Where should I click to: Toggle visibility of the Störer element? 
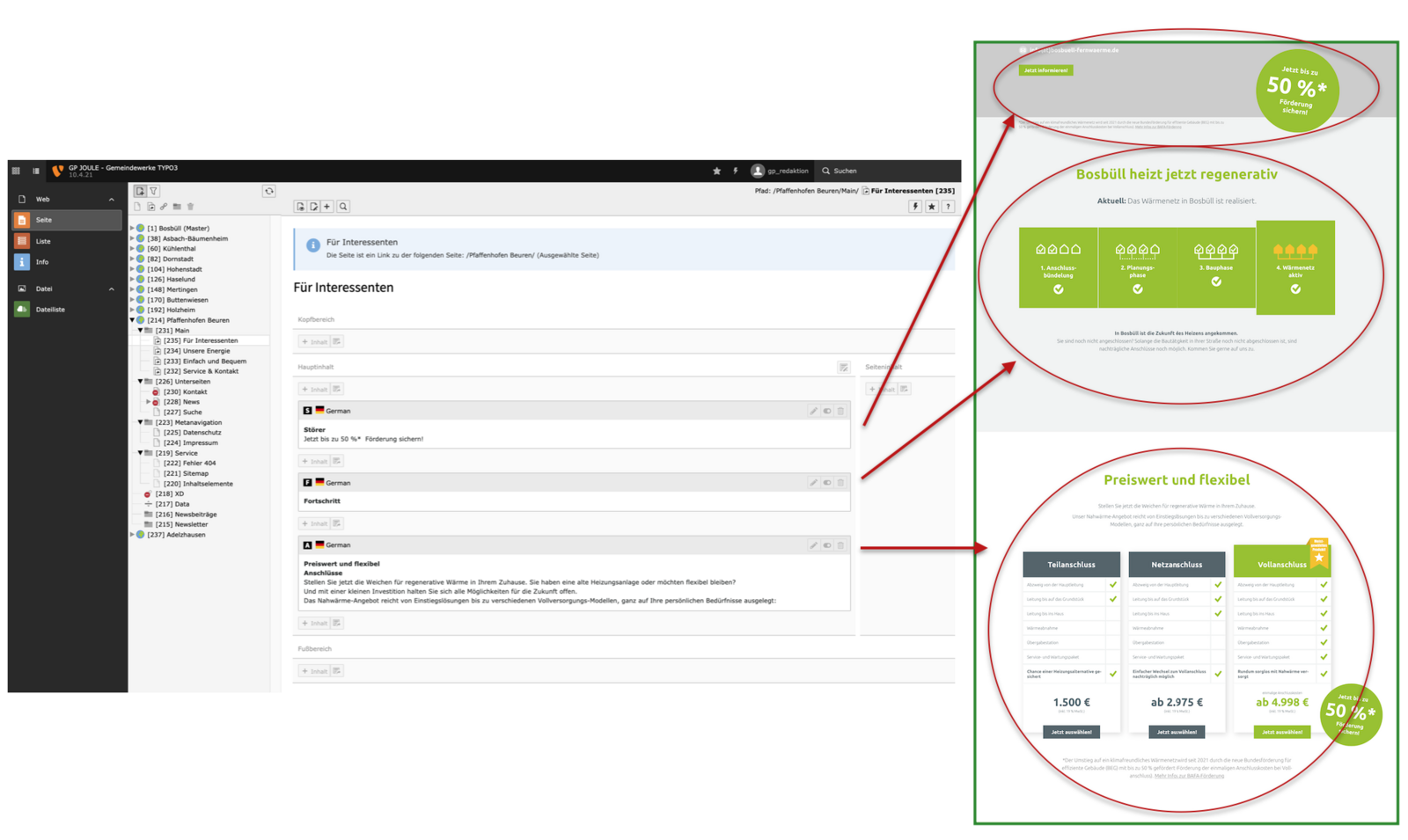[827, 411]
